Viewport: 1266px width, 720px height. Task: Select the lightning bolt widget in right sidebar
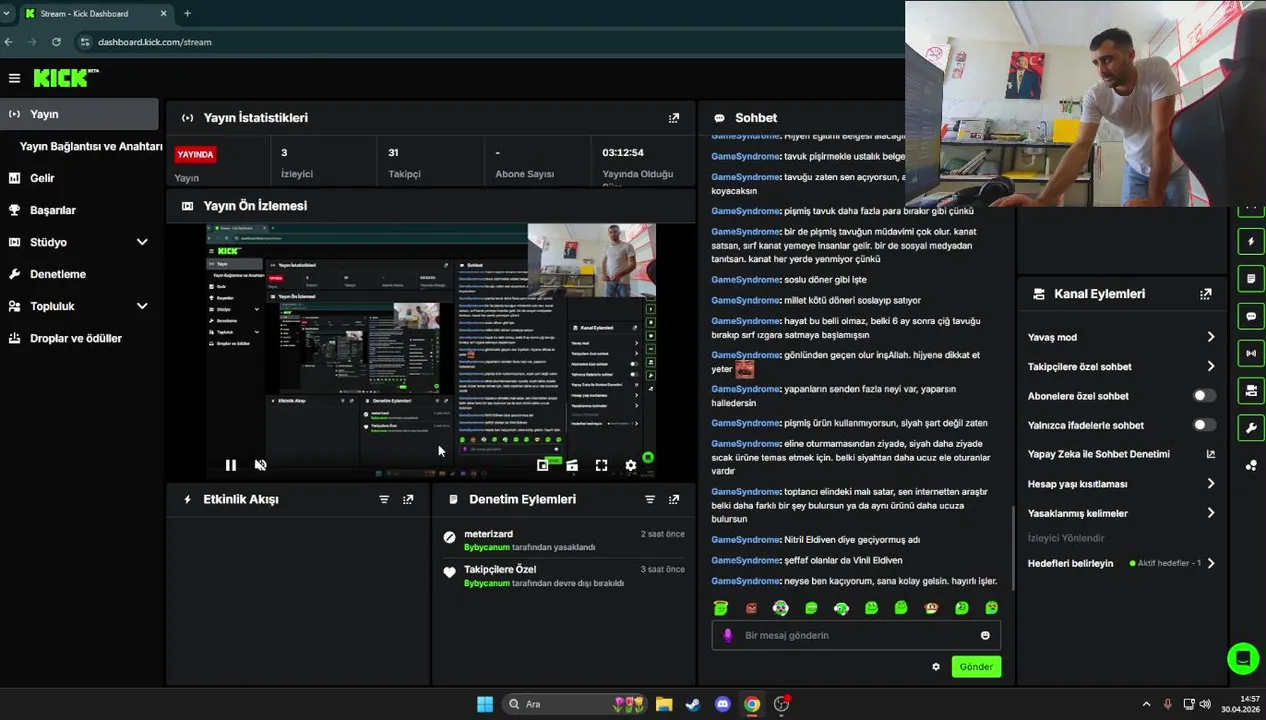click(x=1251, y=241)
